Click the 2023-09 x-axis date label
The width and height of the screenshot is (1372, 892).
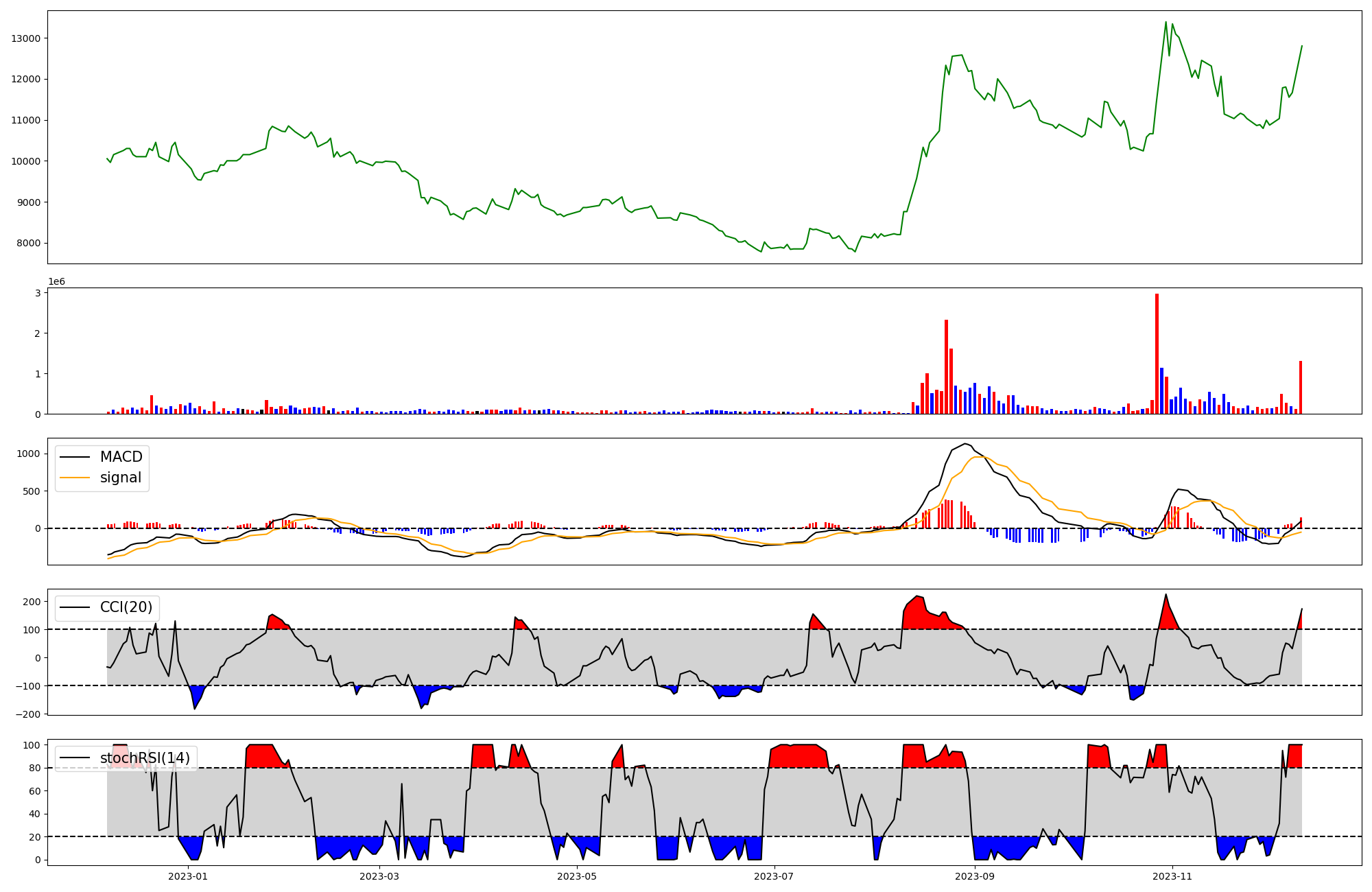coord(975,876)
